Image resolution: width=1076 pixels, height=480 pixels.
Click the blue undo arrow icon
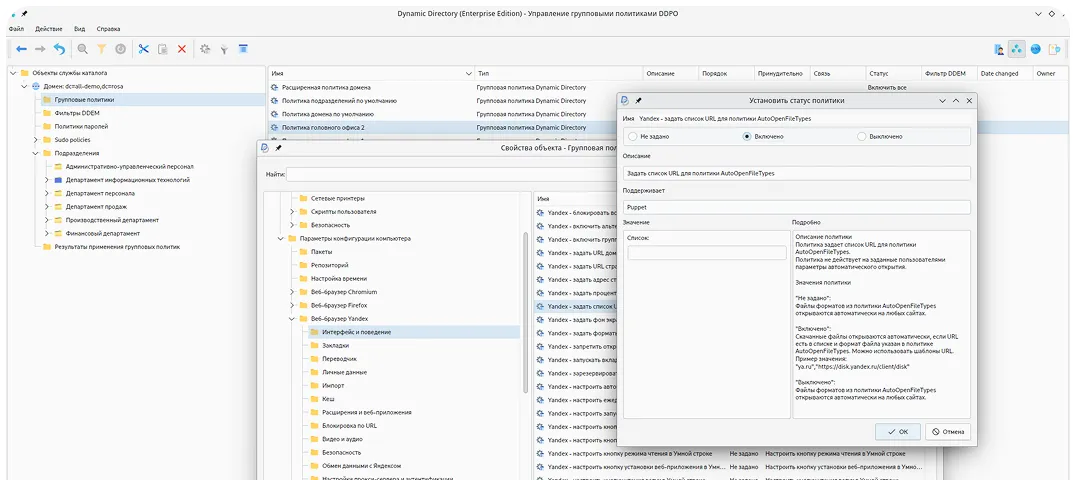59,49
